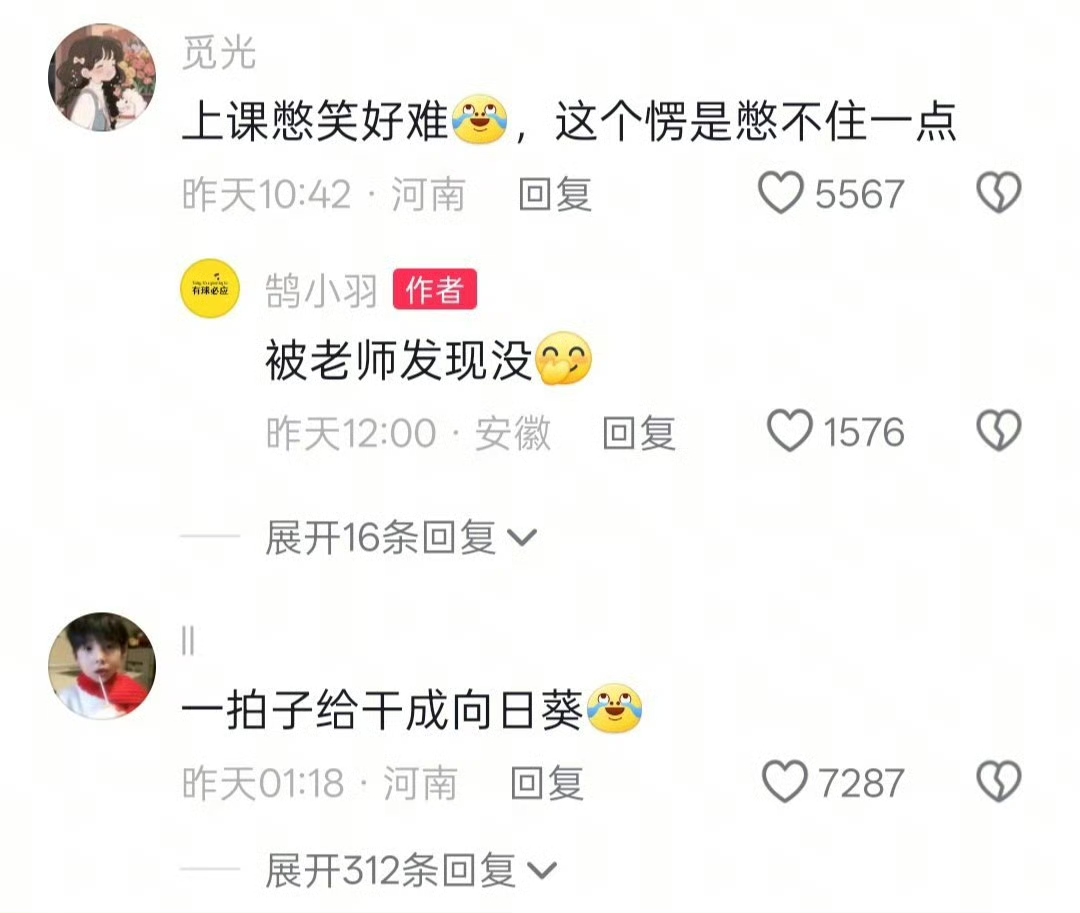1080x913 pixels.
Task: Expand the 16 replies thread
Action: click(400, 537)
